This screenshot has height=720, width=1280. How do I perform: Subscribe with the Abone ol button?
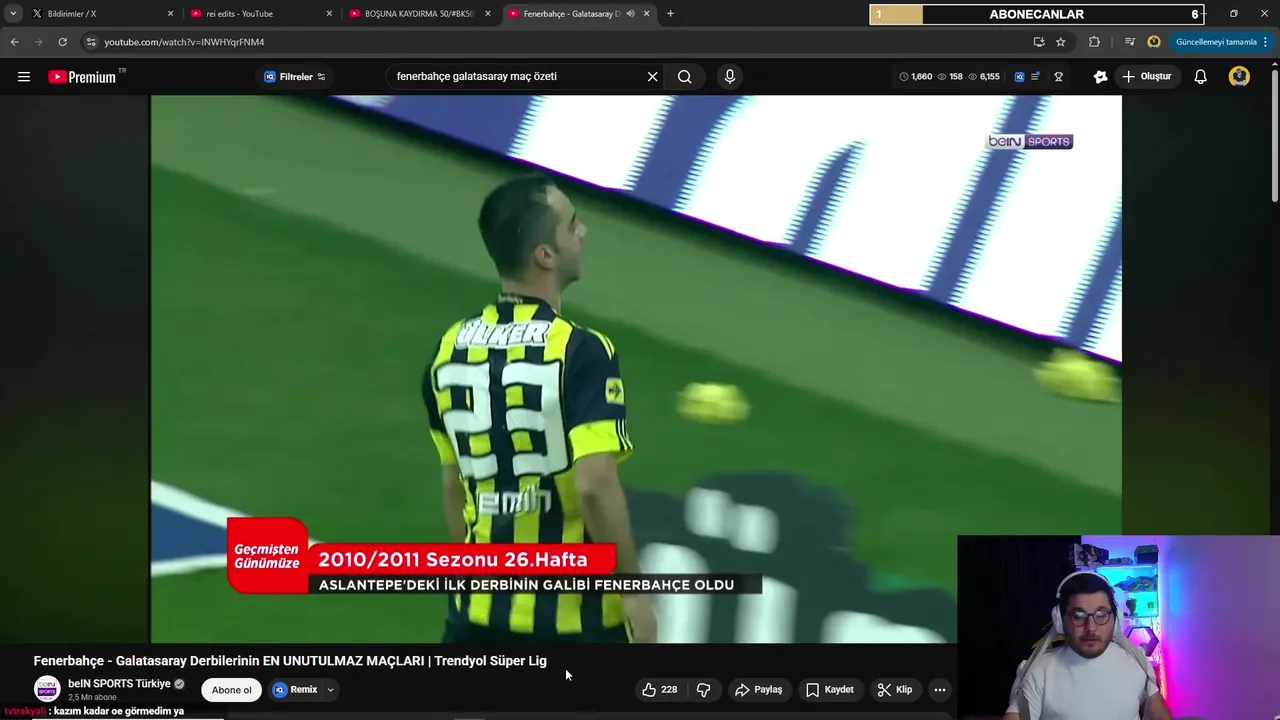coord(232,690)
